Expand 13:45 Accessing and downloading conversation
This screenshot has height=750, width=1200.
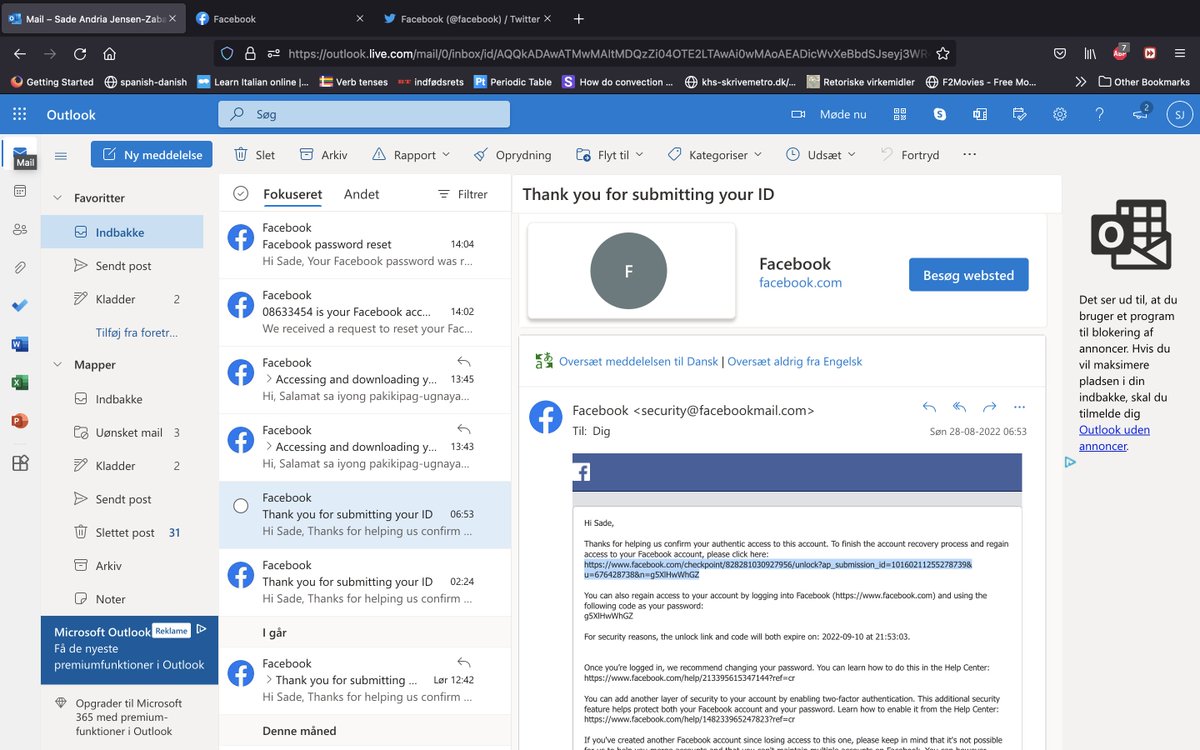click(x=268, y=379)
